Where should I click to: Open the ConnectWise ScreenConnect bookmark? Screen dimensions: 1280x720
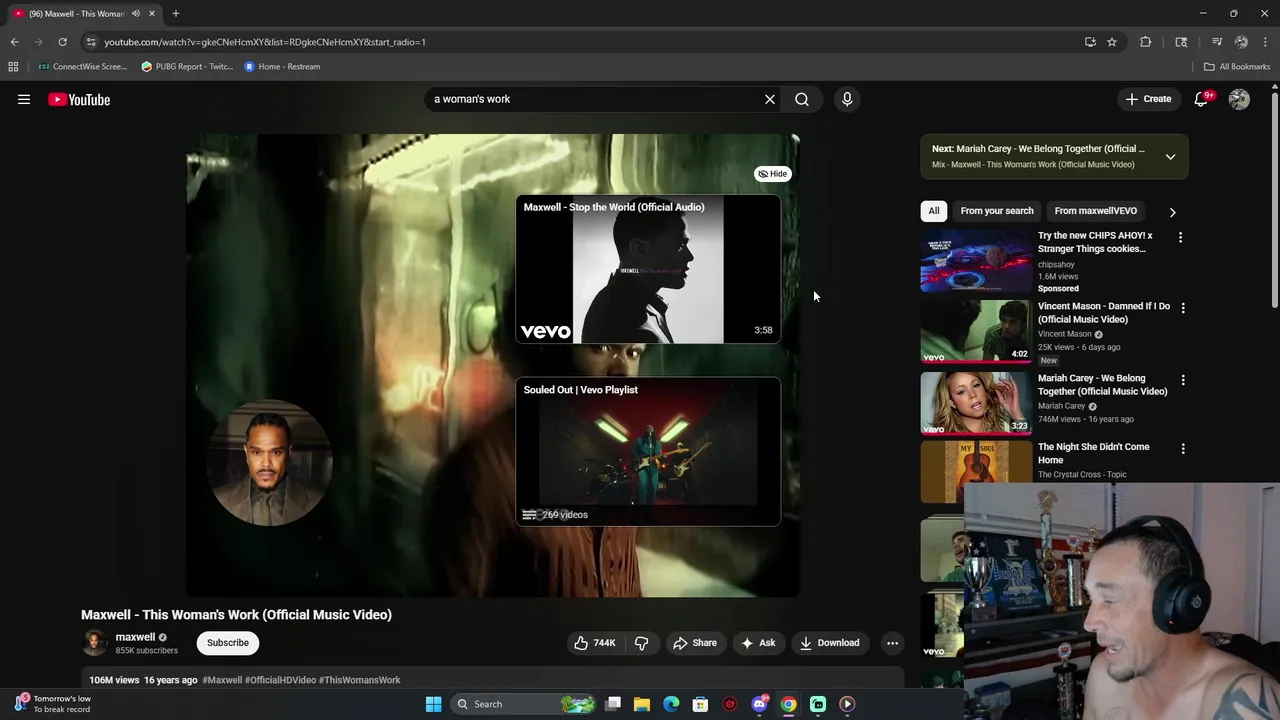[82, 67]
